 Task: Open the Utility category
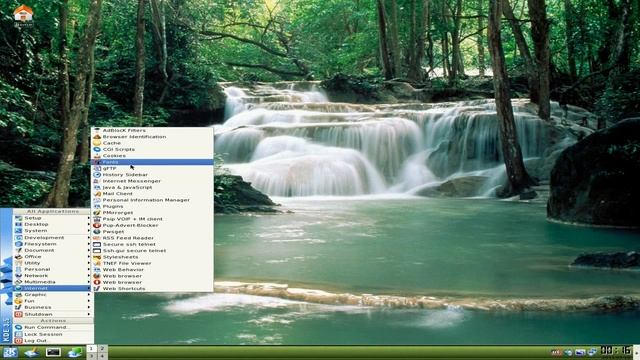[52, 263]
